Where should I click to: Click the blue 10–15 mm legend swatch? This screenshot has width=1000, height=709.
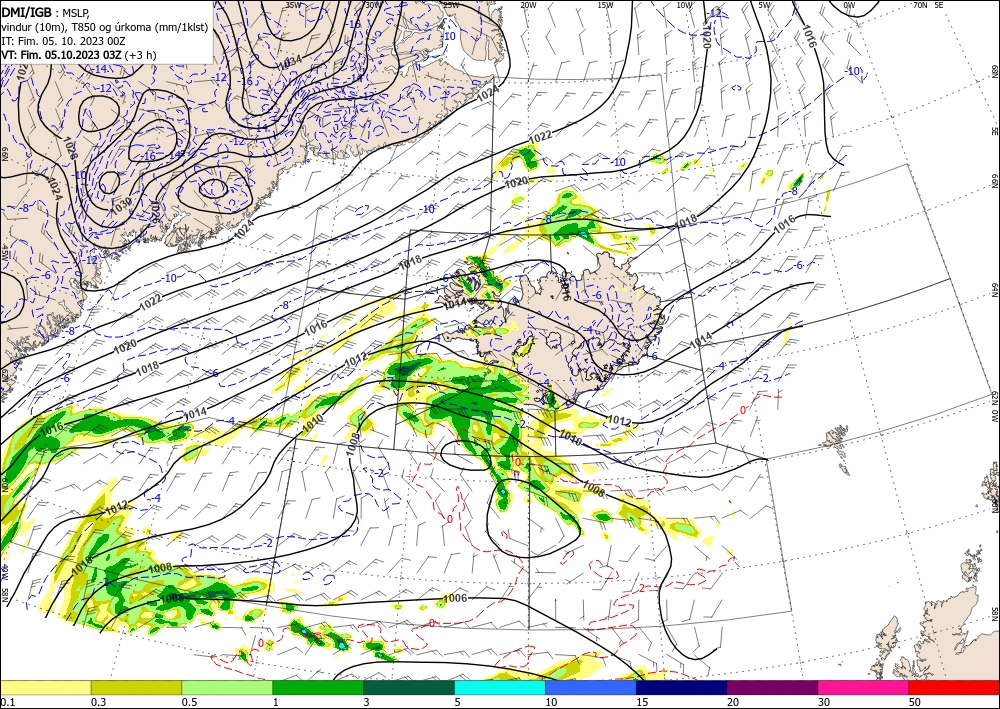[x=591, y=687]
